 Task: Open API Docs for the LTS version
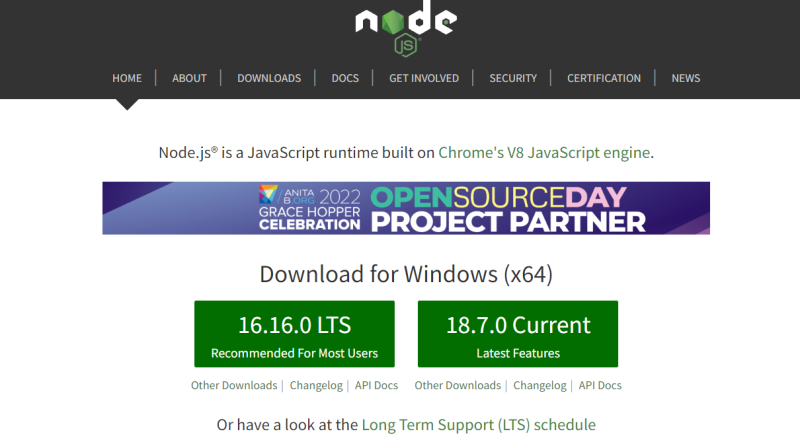377,386
